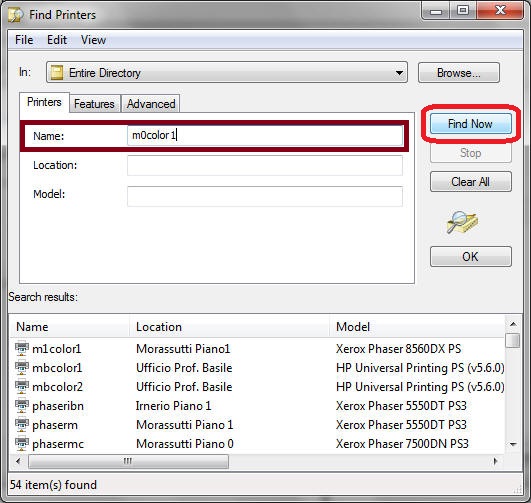The height and width of the screenshot is (503, 531).
Task: Click the Find Now button
Action: pos(471,124)
